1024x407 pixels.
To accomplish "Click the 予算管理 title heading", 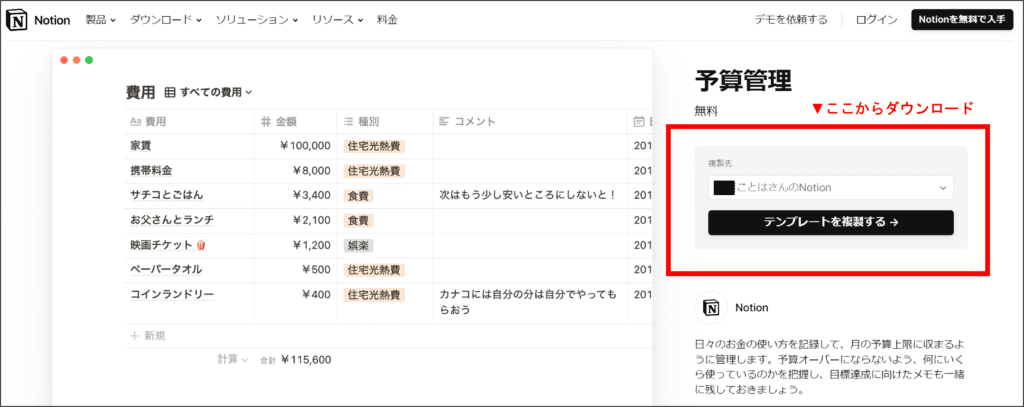I will (x=743, y=81).
